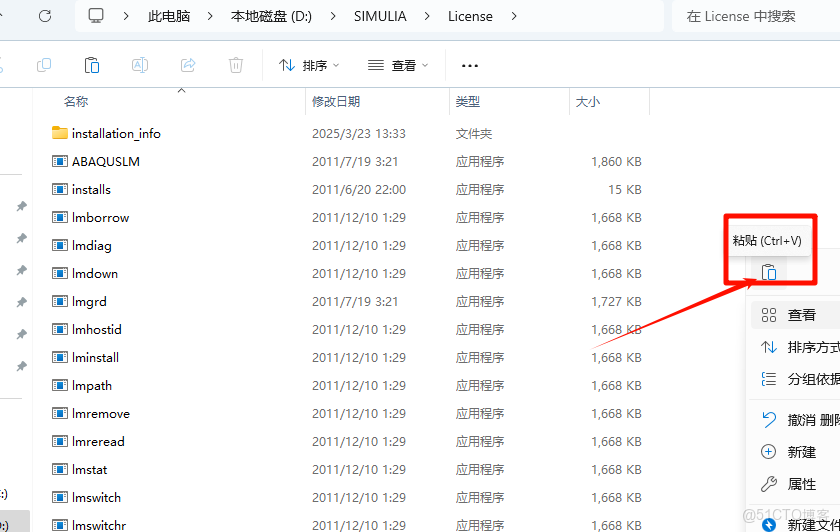Image resolution: width=840 pixels, height=532 pixels.
Task: Select the installation_info folder icon
Action: click(59, 133)
